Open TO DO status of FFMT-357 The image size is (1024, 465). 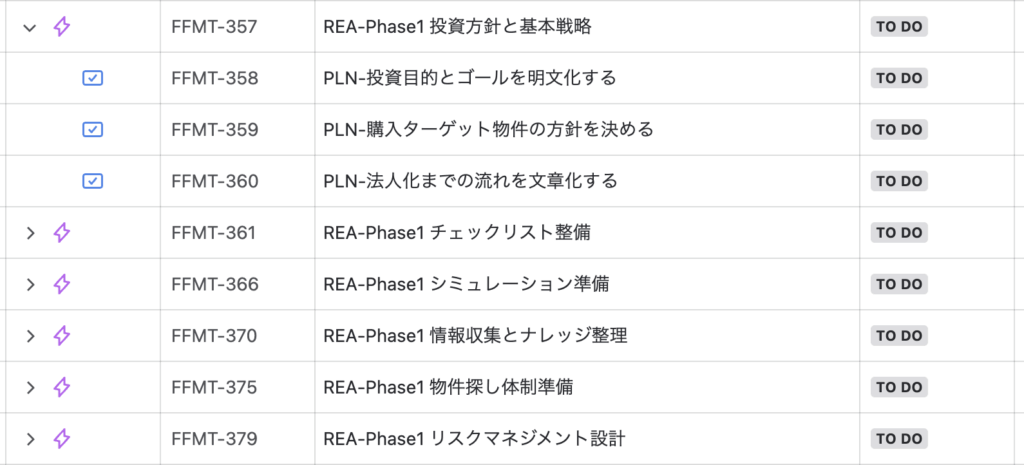[x=899, y=27]
